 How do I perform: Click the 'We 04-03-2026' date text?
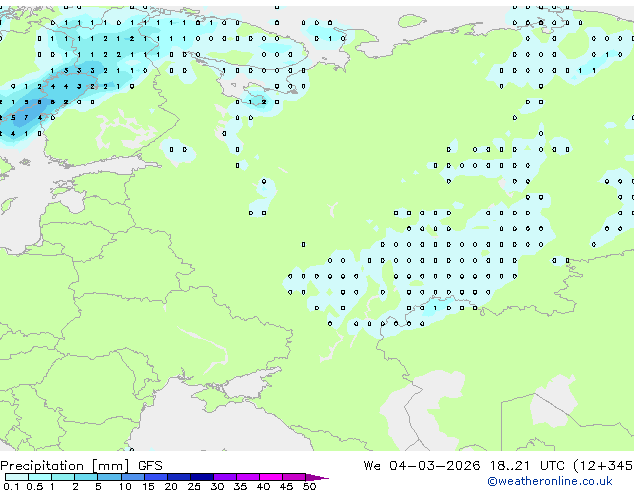point(422,466)
